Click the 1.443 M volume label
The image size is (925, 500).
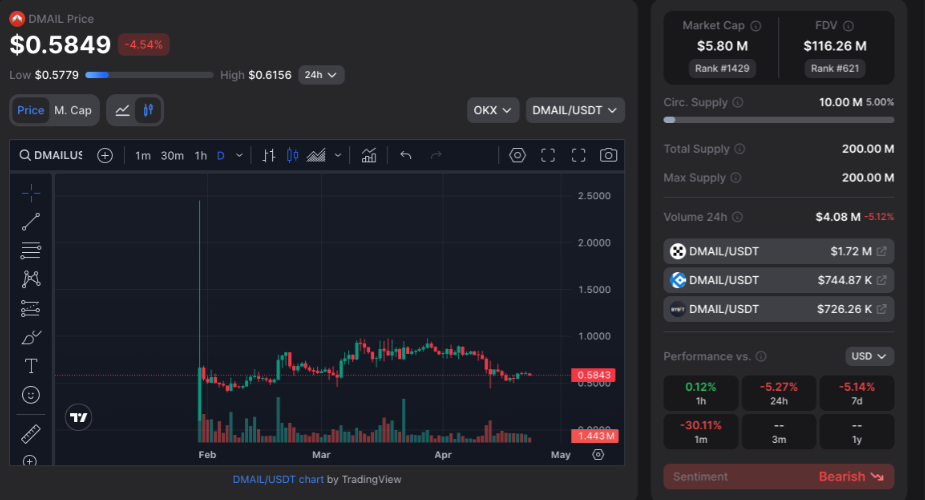595,436
